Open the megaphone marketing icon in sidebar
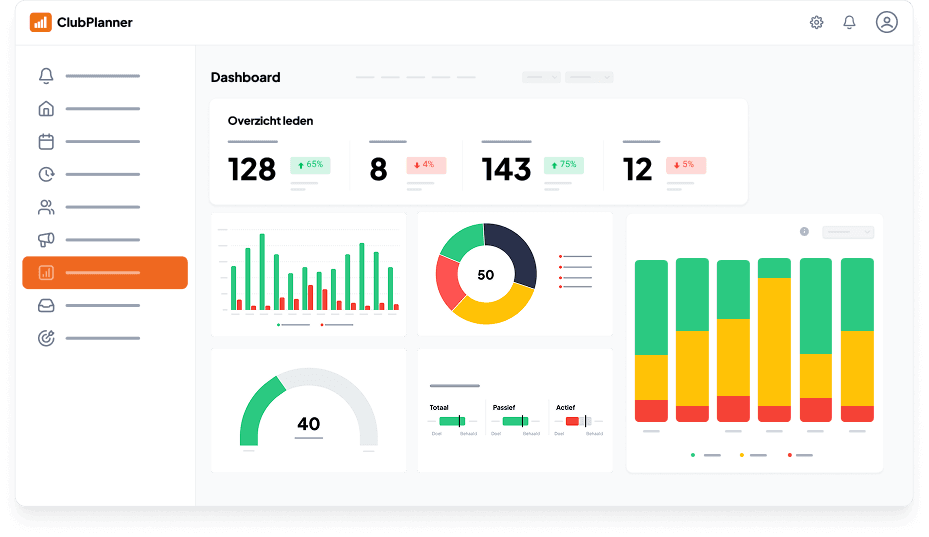Screen dimensions: 929x537 (46, 240)
